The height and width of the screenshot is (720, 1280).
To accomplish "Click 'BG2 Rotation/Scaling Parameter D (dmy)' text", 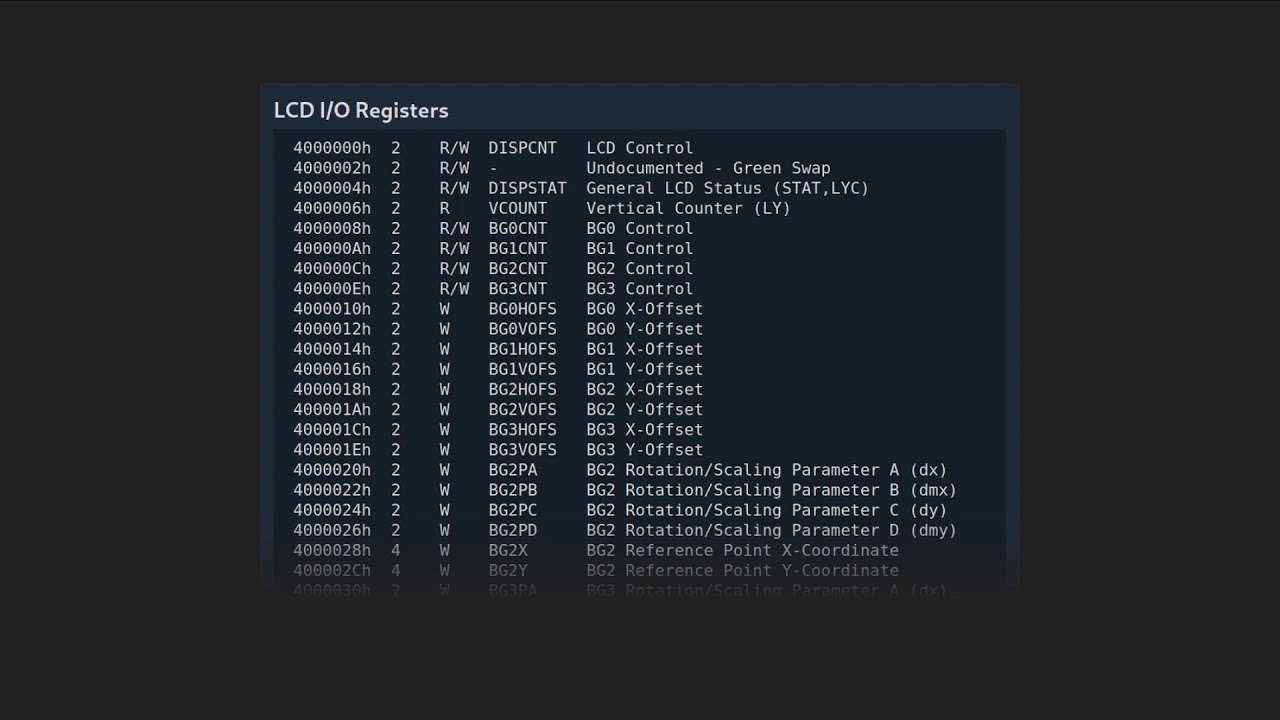I will pos(771,530).
